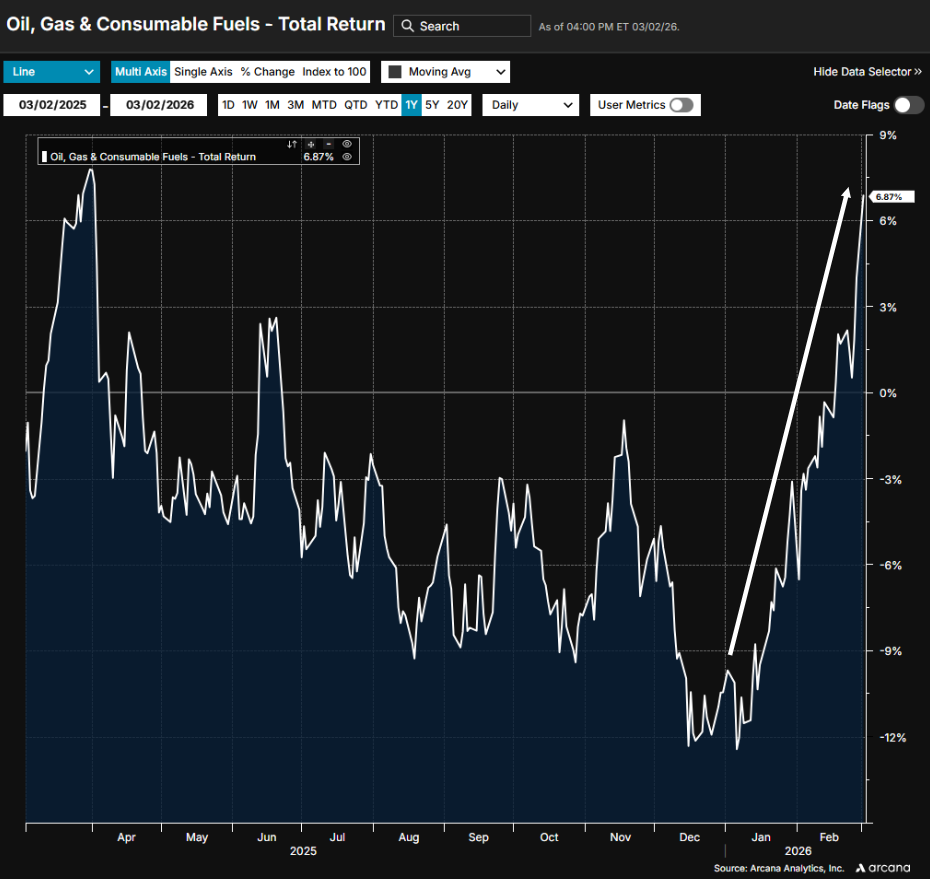Click the minimize legend minus icon
The image size is (930, 879).
tap(328, 144)
